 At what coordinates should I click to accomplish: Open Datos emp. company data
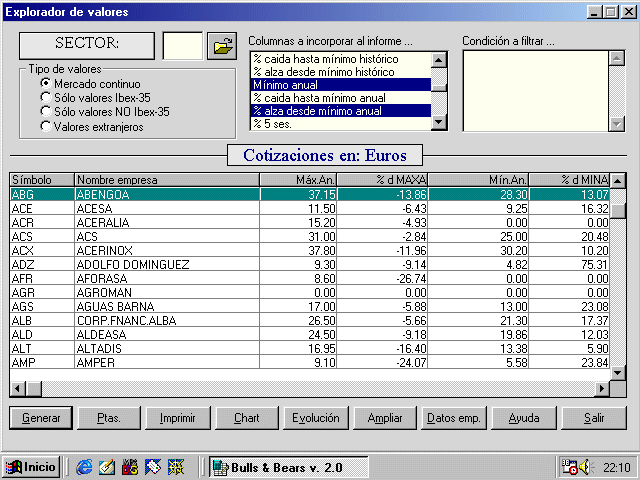pyautogui.click(x=454, y=418)
